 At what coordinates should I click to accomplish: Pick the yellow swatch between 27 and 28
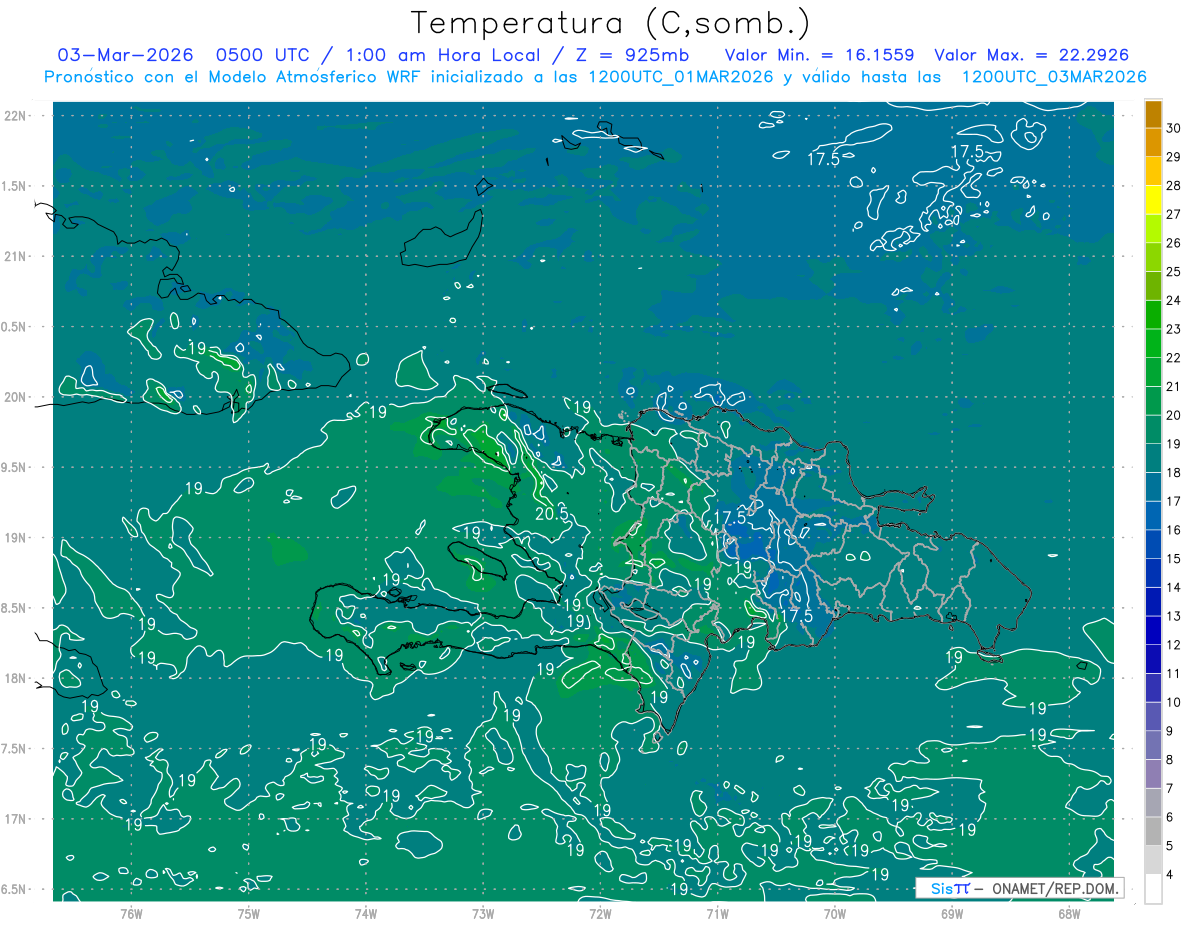pos(1153,199)
